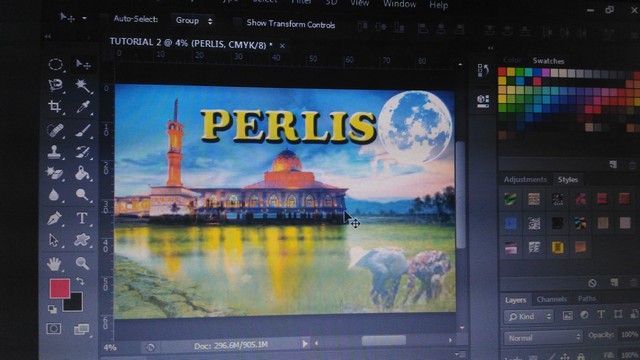The width and height of the screenshot is (640, 360).
Task: Click the red foreground color swatch
Action: coord(60,288)
